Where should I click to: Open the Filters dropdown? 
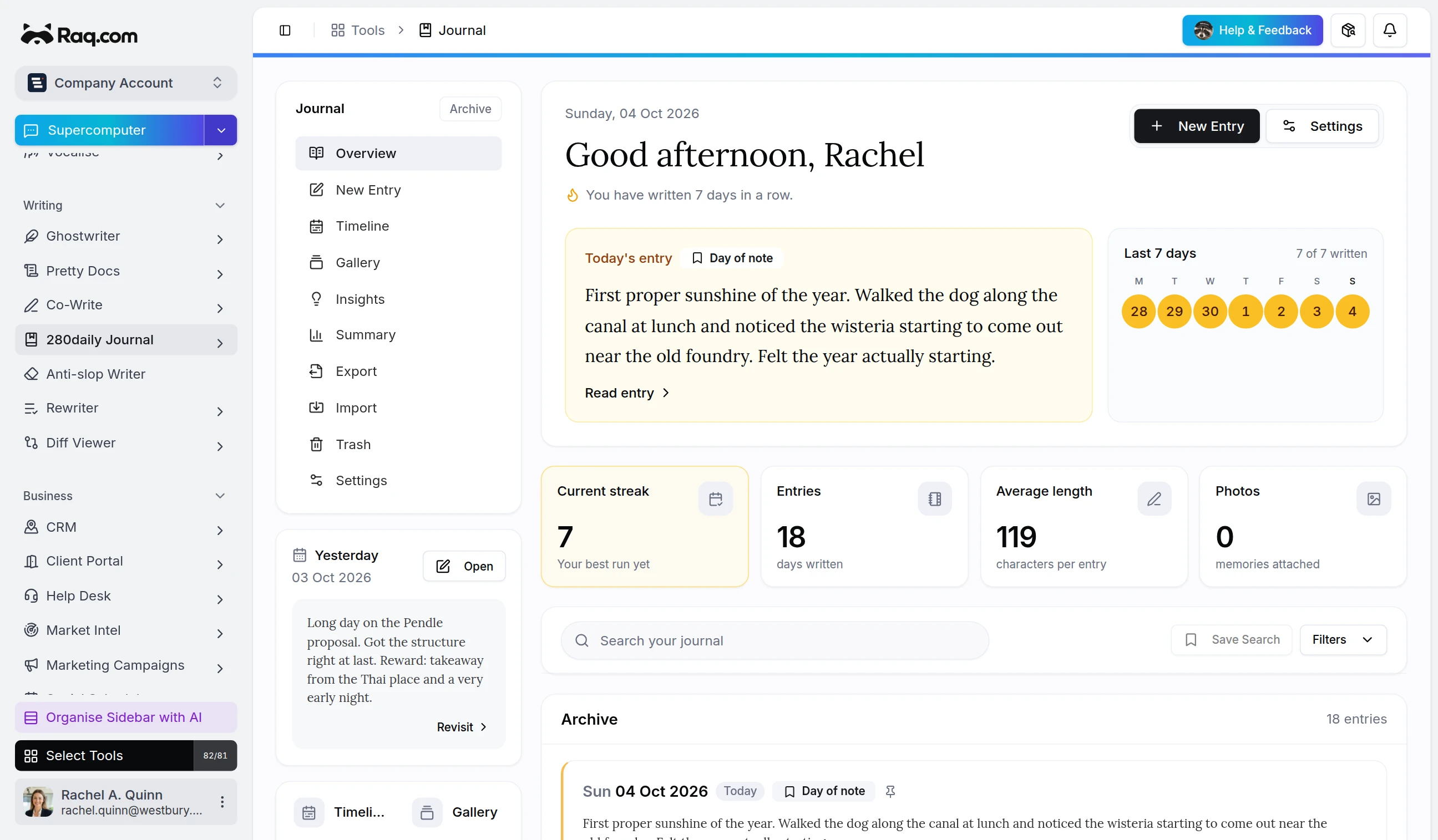pos(1343,640)
